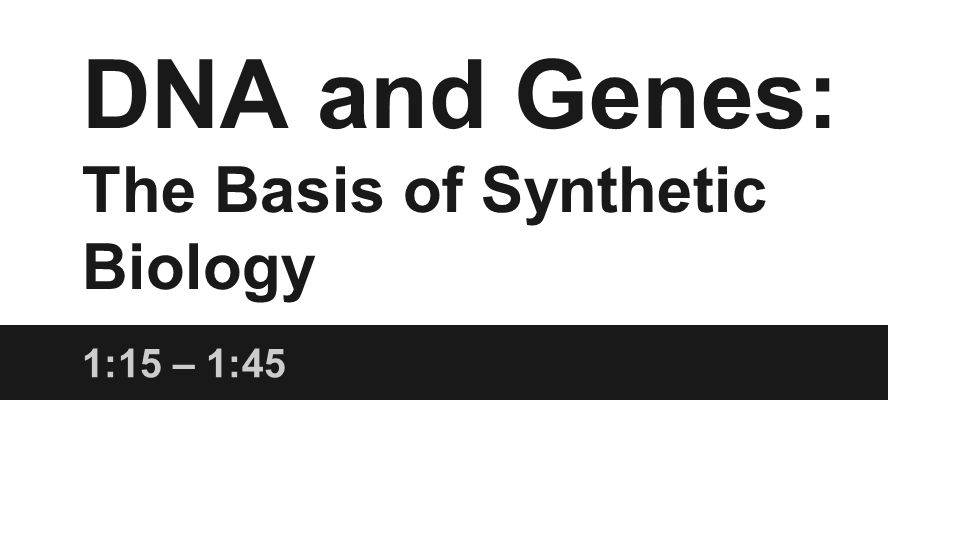960x540 pixels.
Task: Select the word Basis in the subtitle
Action: (299, 189)
